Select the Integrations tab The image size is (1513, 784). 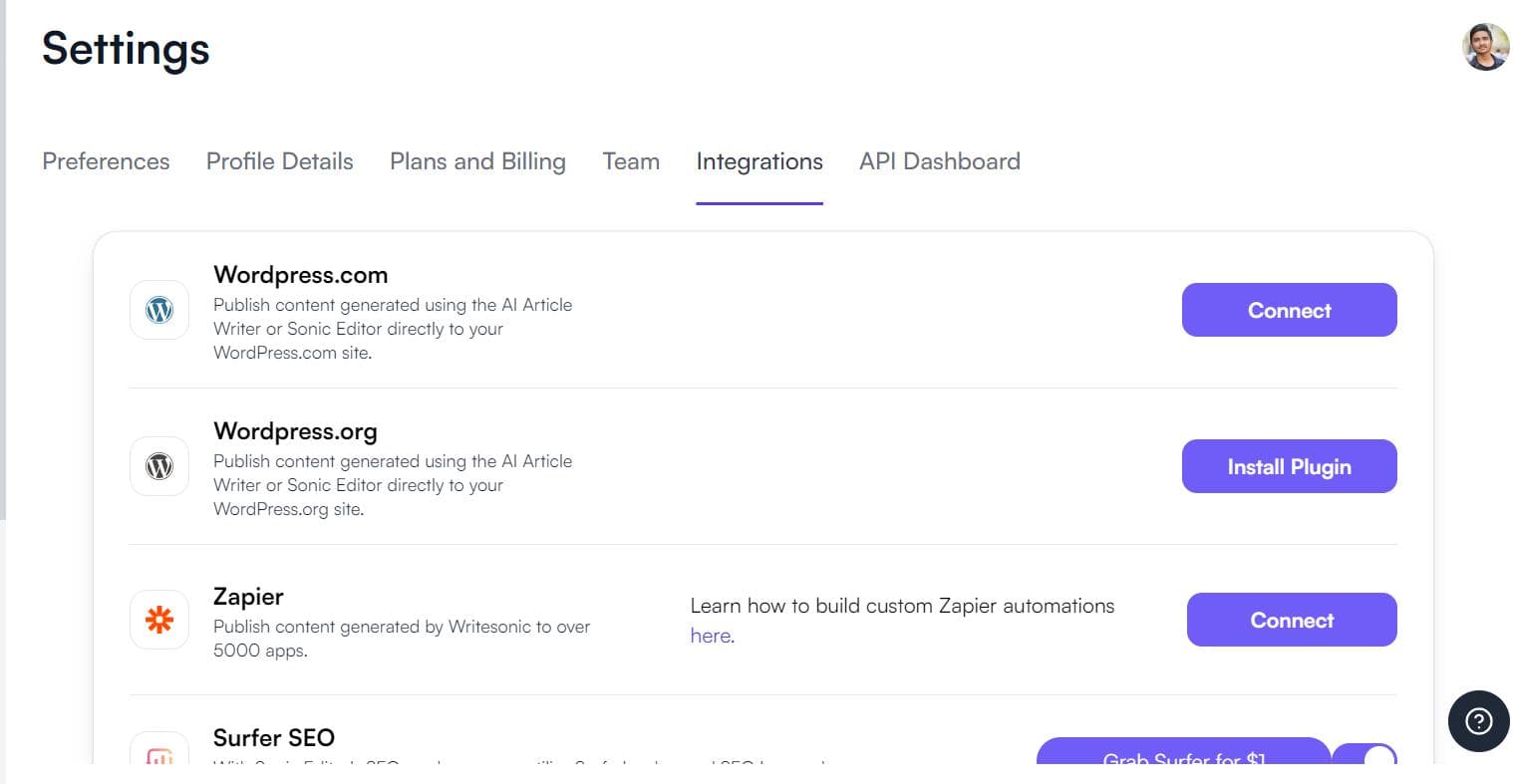[759, 161]
